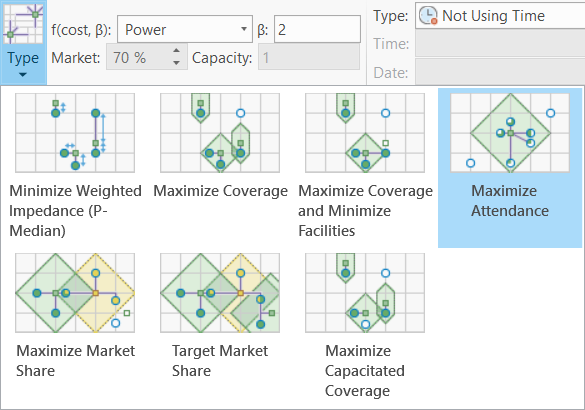Pick Maximize Coverage and Minimize Facilities icon
Screen dimensions: 585x410
[x=365, y=133]
